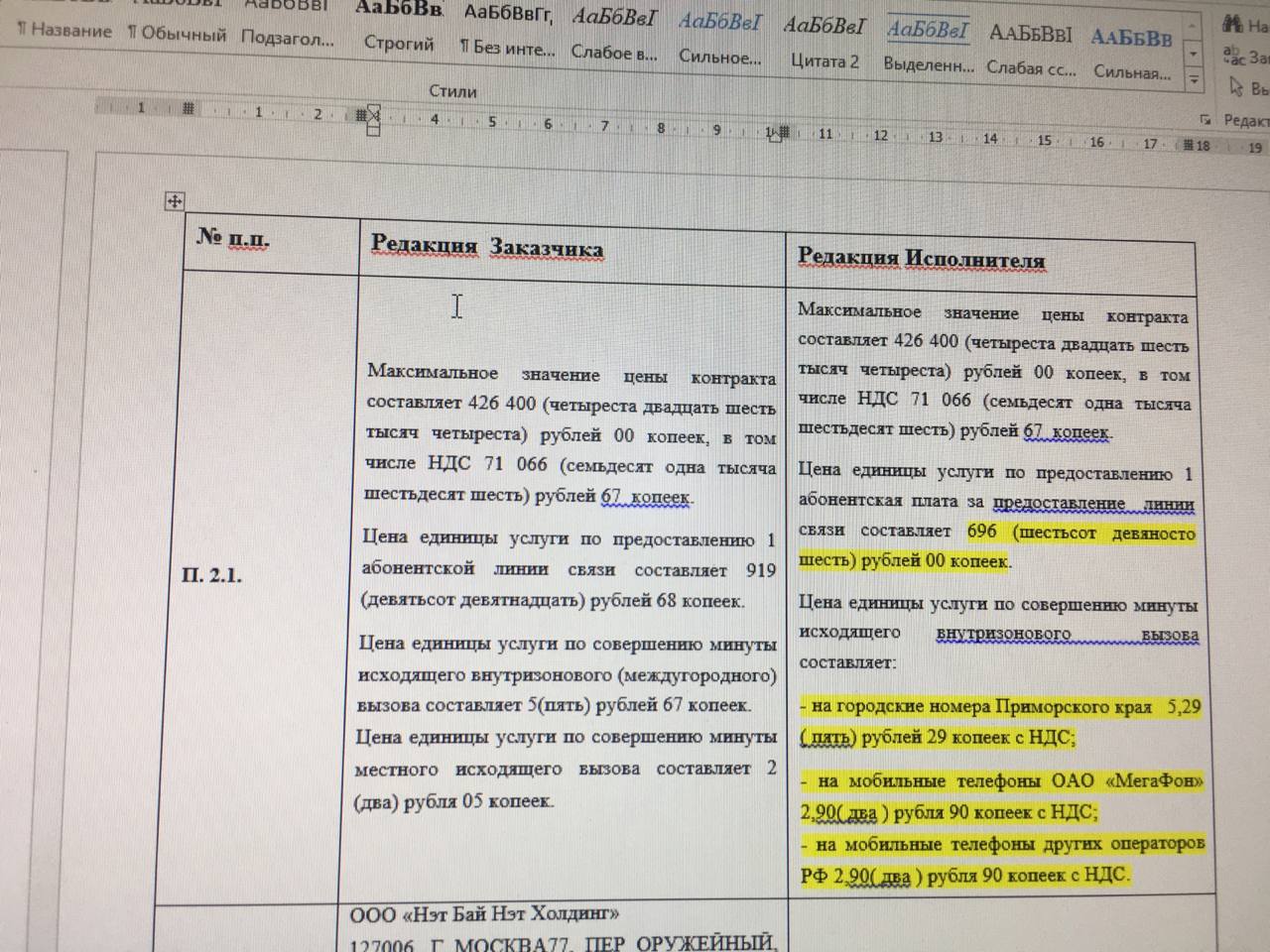The height and width of the screenshot is (952, 1270).
Task: Click the column grid marker near ruler 18
Action: (x=1190, y=145)
